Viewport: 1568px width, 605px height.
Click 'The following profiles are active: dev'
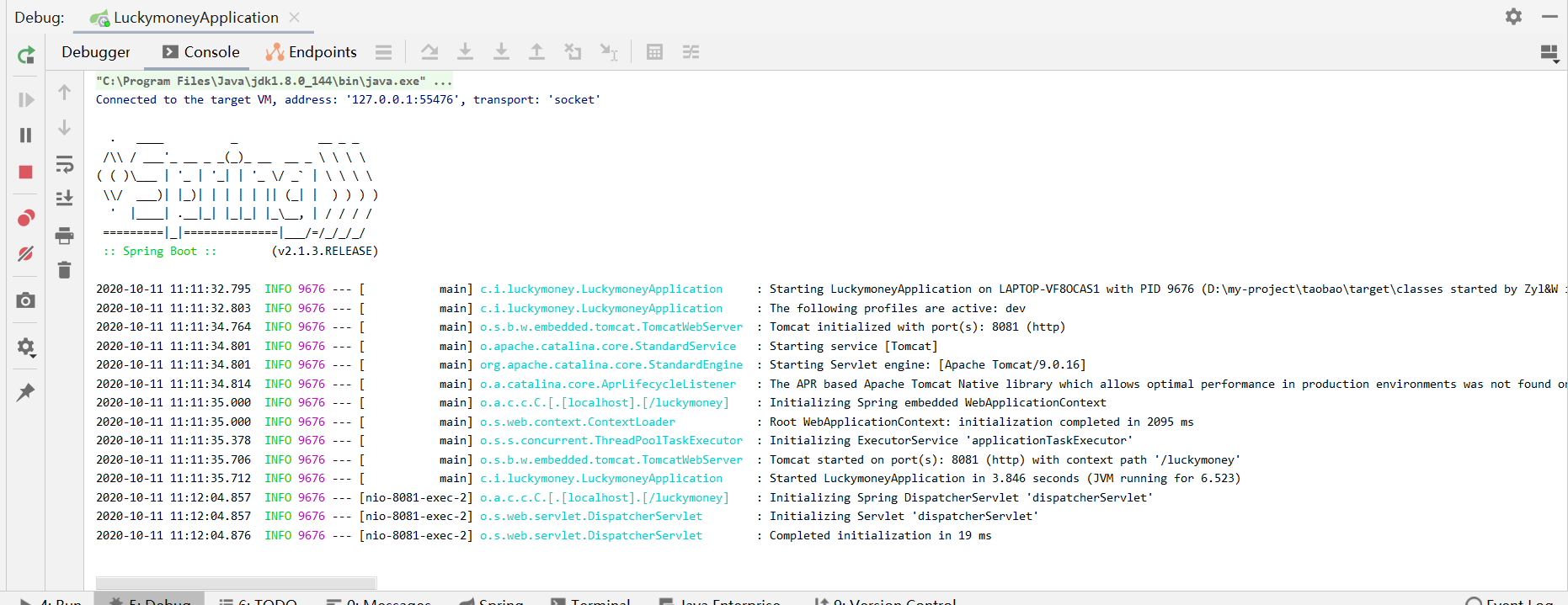pyautogui.click(x=898, y=308)
